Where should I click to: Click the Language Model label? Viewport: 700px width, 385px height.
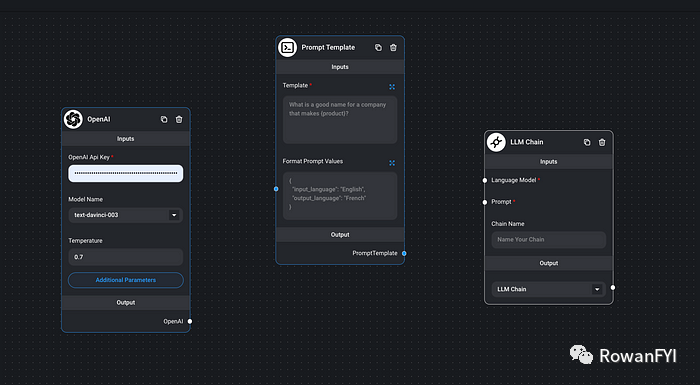coord(514,180)
